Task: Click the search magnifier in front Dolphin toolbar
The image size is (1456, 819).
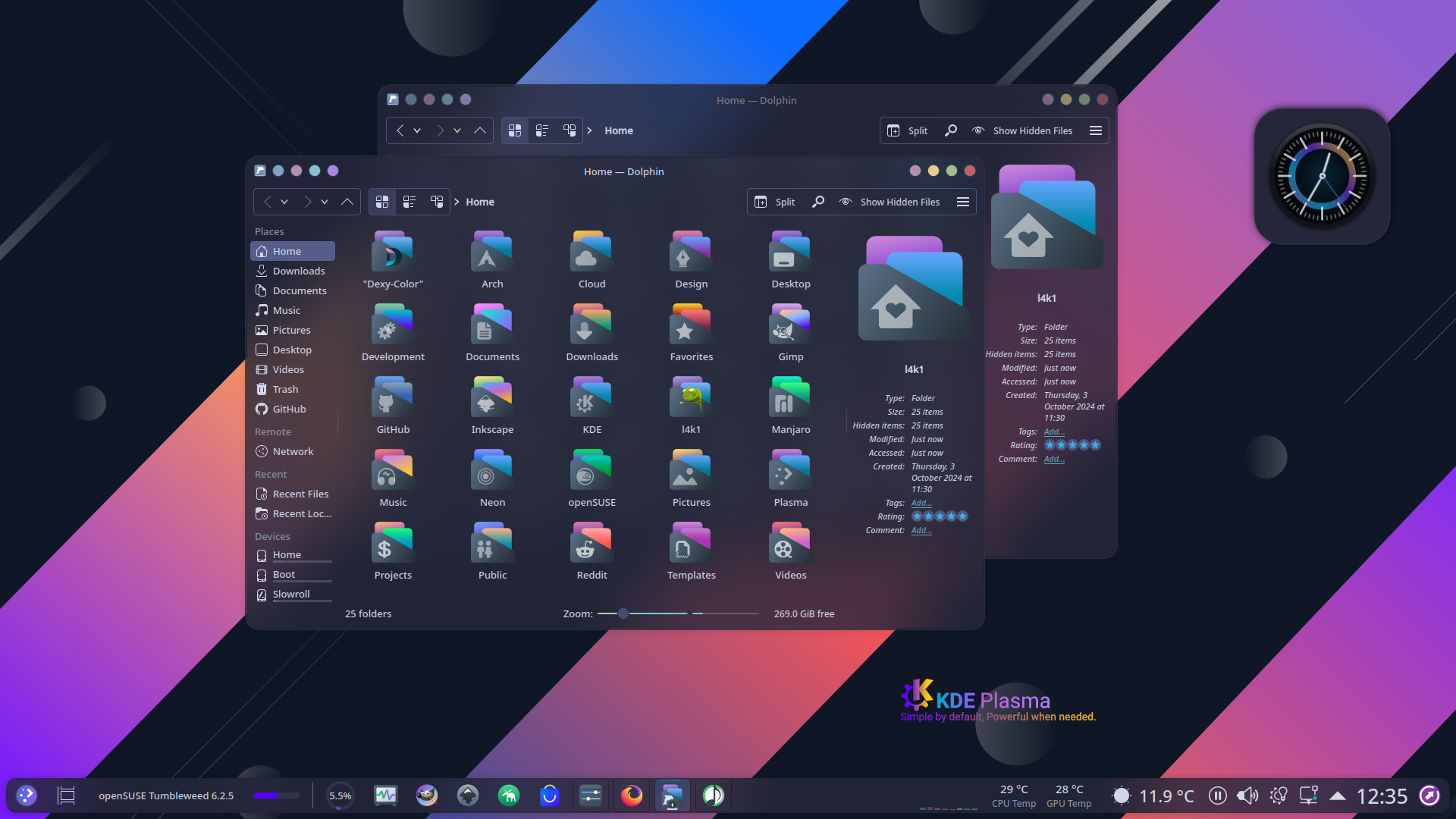Action: (818, 202)
